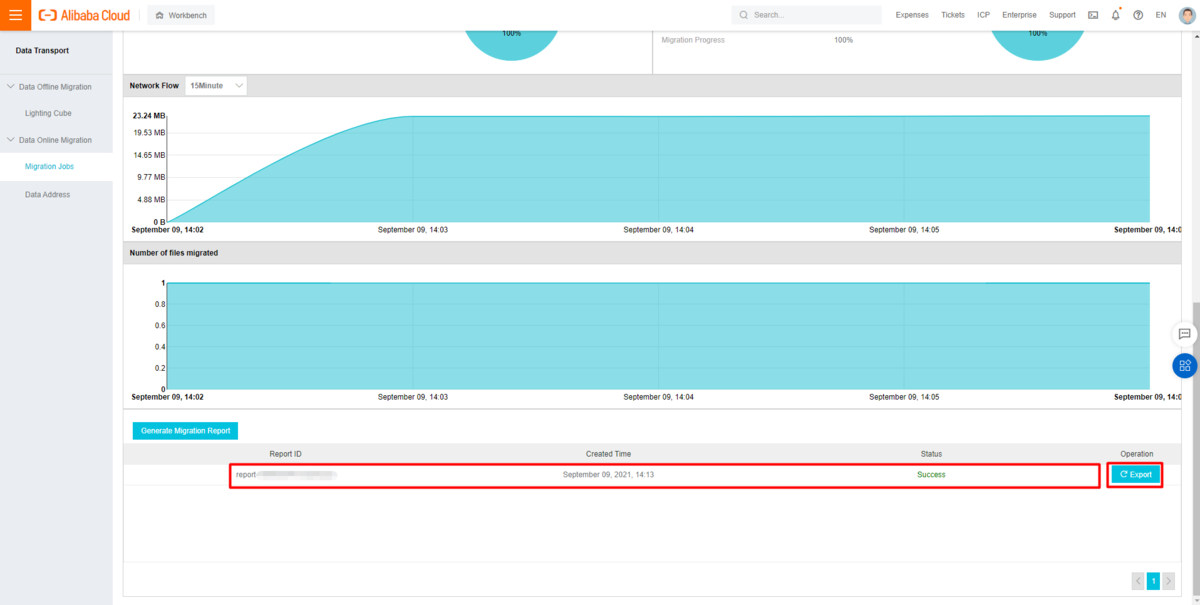Click the Report ID column header
The width and height of the screenshot is (1200, 605).
[286, 454]
